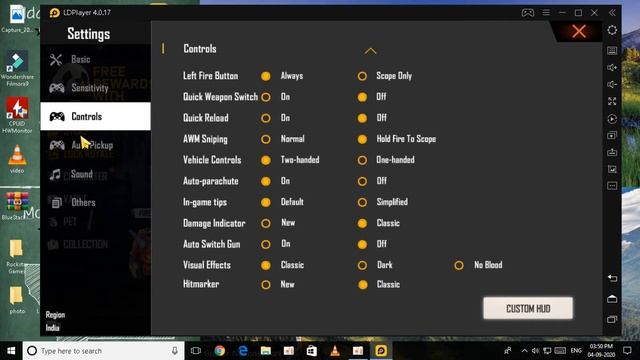The height and width of the screenshot is (360, 640).
Task: Select Two-handed Vehicle Controls
Action: (x=266, y=160)
